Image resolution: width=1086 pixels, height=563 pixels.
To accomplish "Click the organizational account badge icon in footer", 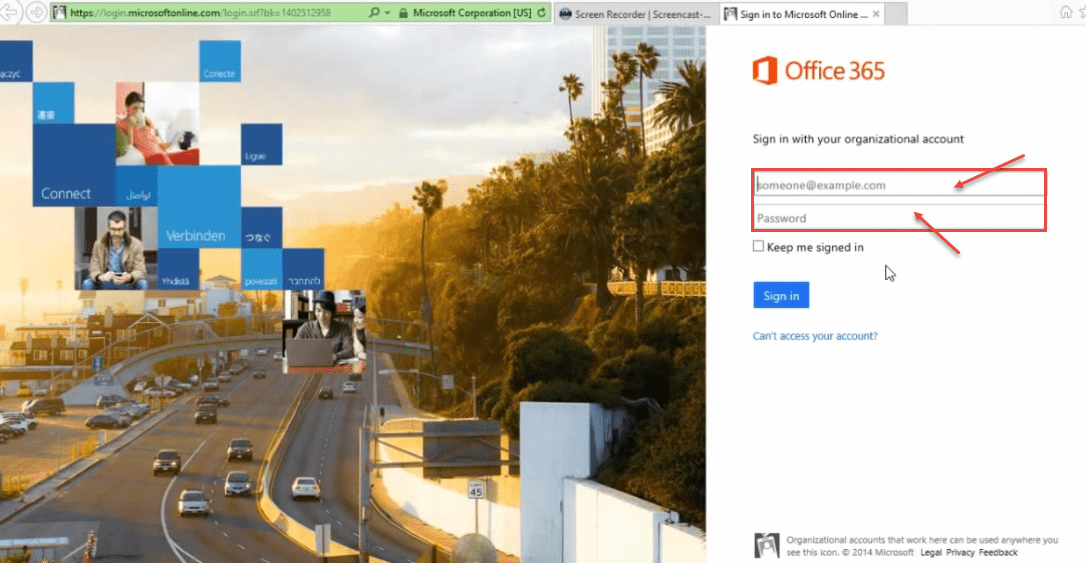I will 767,546.
